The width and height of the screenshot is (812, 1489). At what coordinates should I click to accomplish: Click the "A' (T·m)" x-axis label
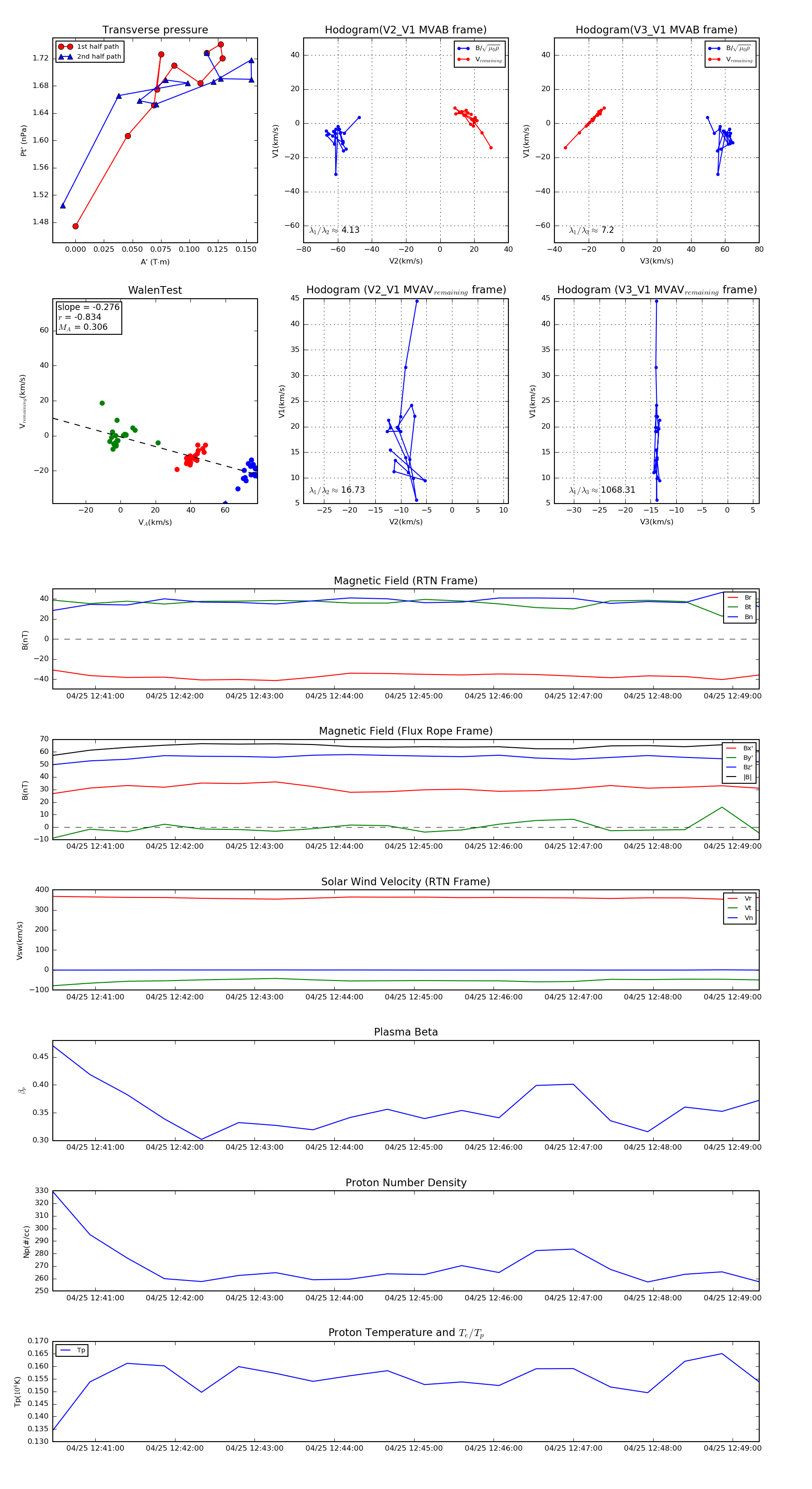155,262
